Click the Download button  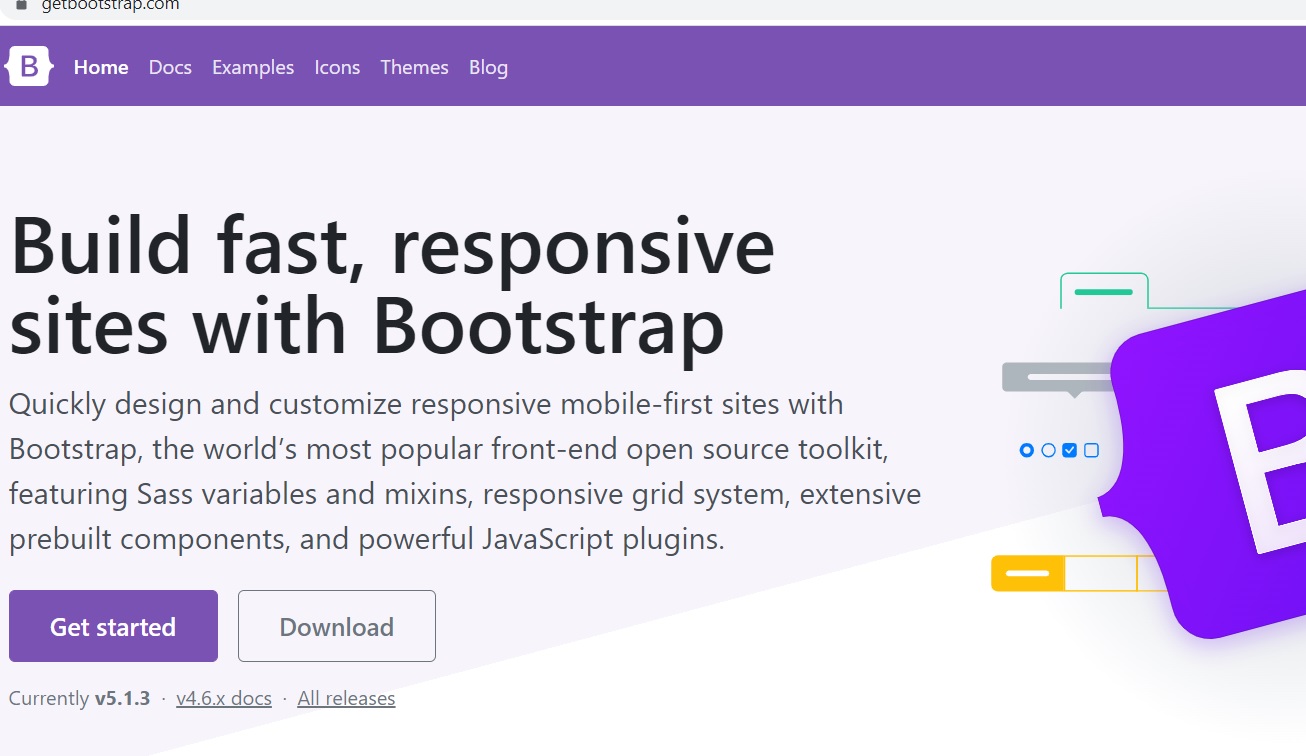pos(337,626)
